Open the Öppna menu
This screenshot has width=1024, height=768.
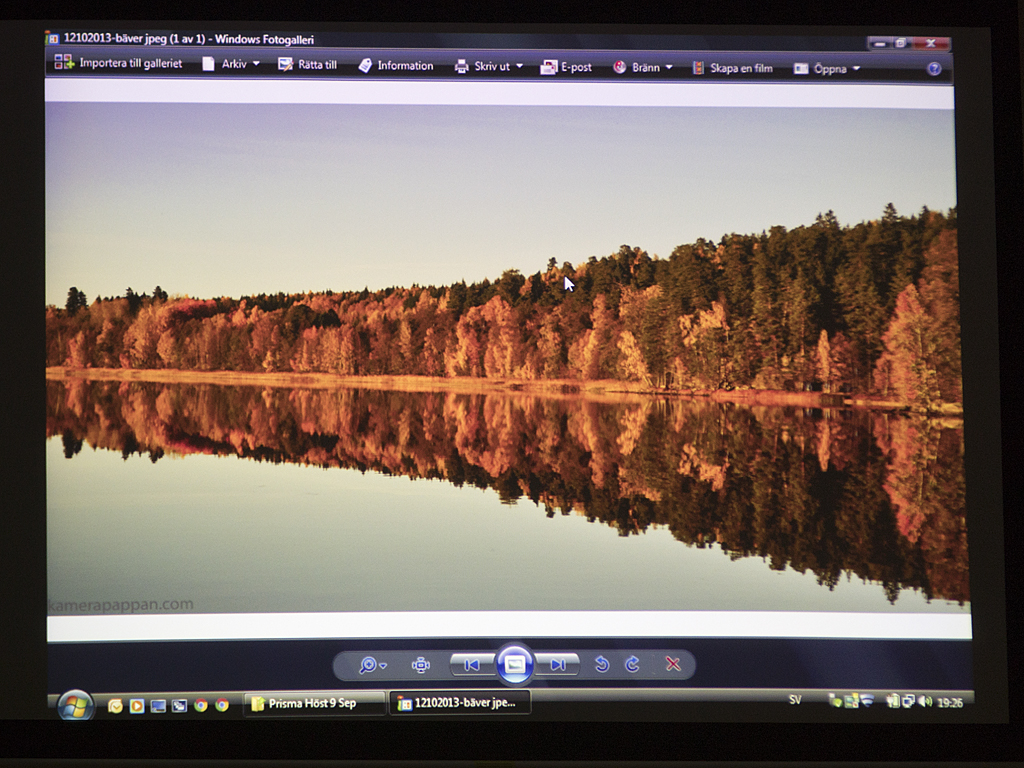pos(827,69)
